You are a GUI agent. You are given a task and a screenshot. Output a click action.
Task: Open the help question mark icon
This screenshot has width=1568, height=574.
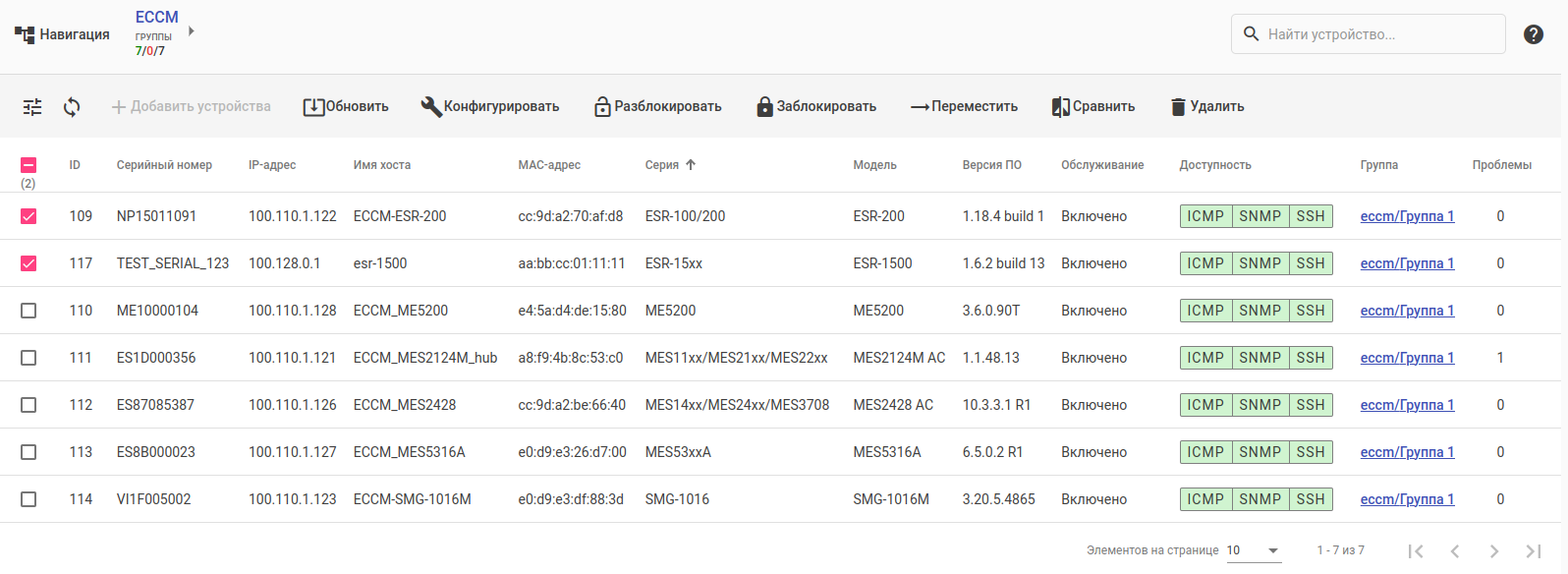pos(1533,34)
